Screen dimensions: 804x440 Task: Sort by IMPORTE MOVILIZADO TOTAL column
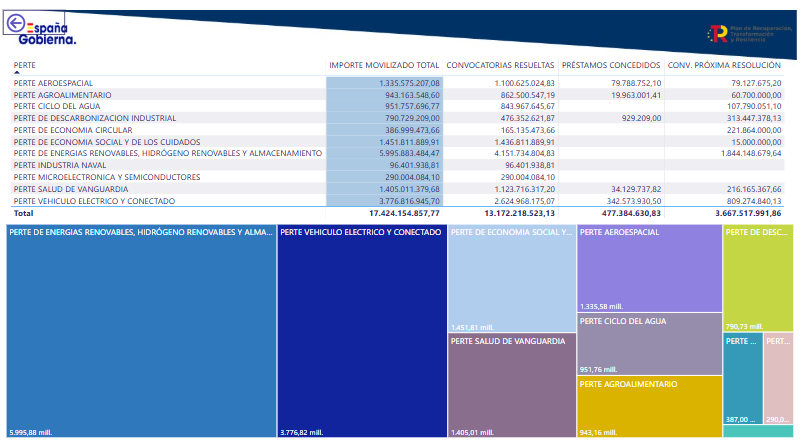pyautogui.click(x=384, y=65)
